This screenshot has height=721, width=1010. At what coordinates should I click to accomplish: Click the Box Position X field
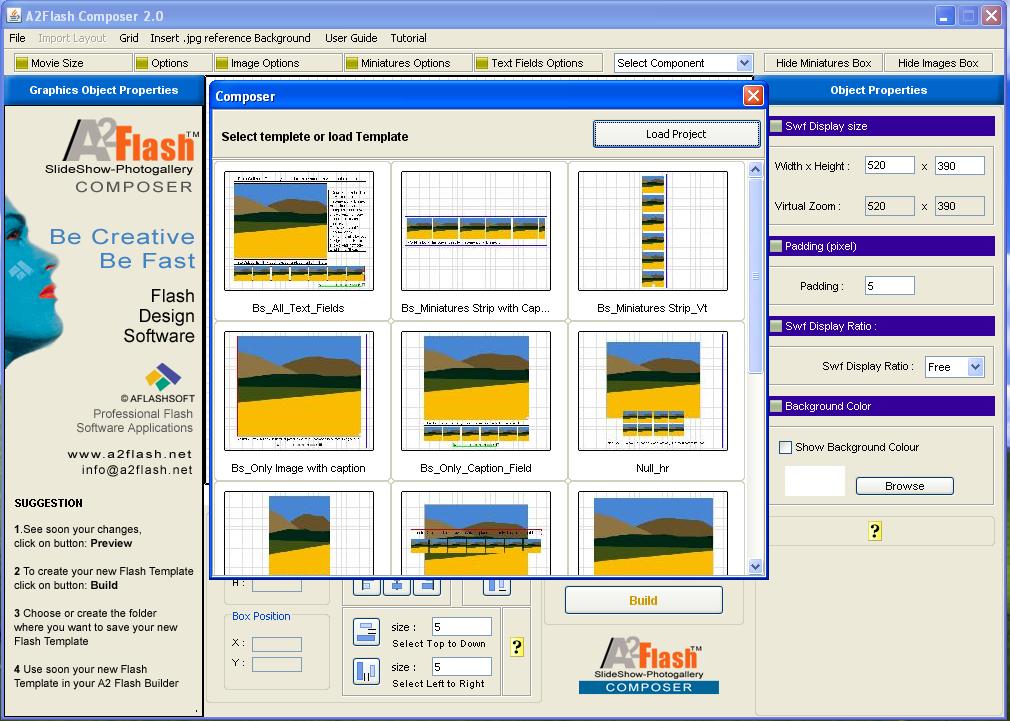(x=277, y=644)
